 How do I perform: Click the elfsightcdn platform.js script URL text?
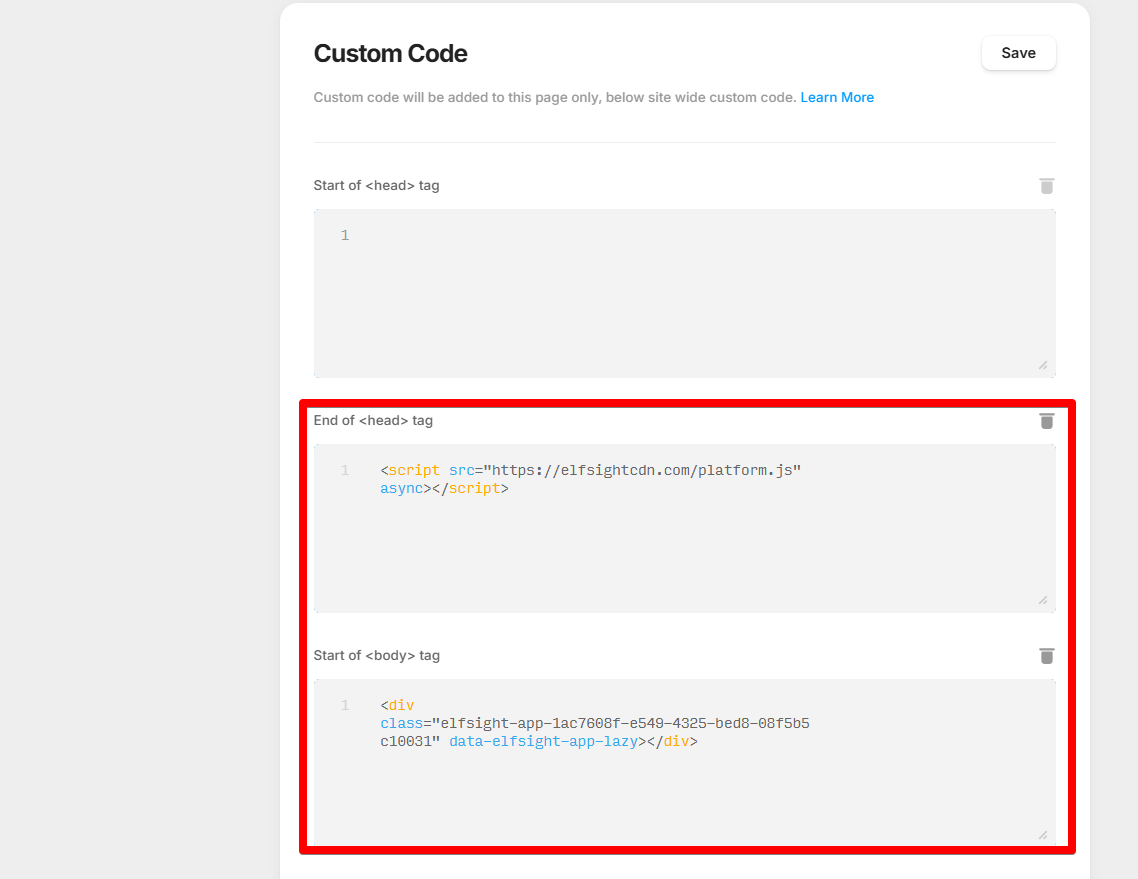click(x=642, y=470)
